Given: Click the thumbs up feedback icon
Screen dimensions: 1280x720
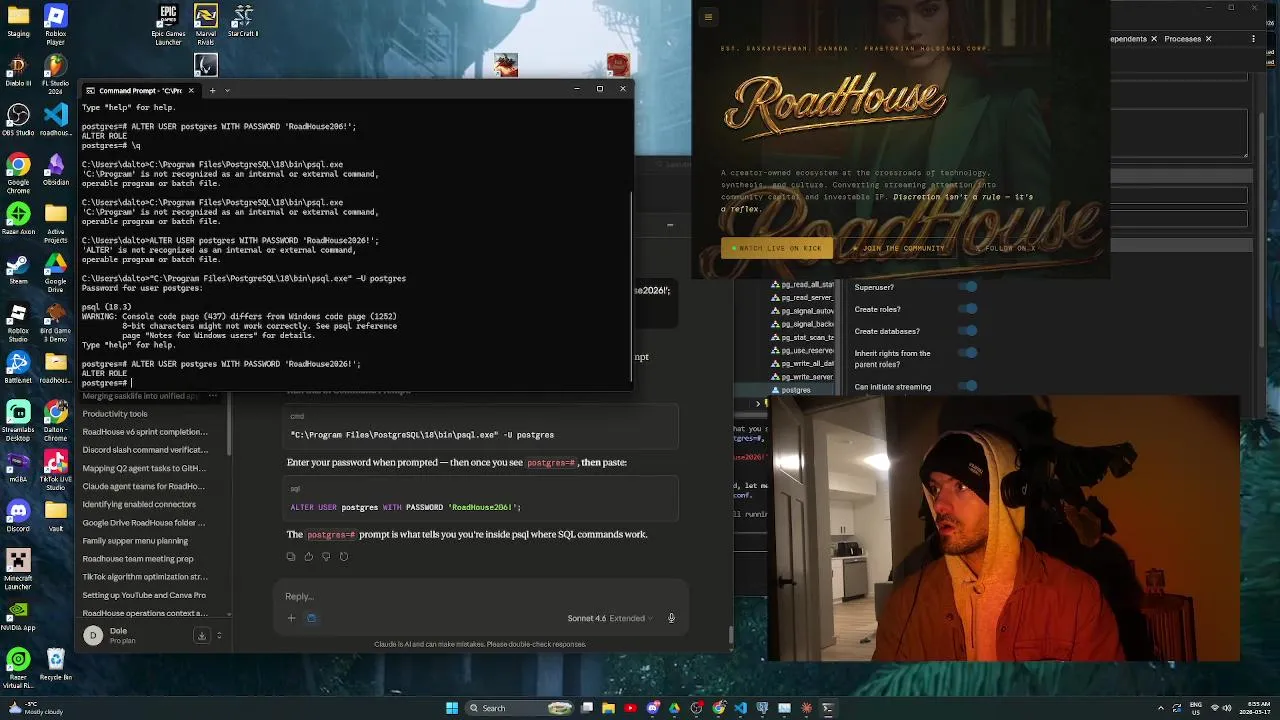Looking at the screenshot, I should point(308,556).
